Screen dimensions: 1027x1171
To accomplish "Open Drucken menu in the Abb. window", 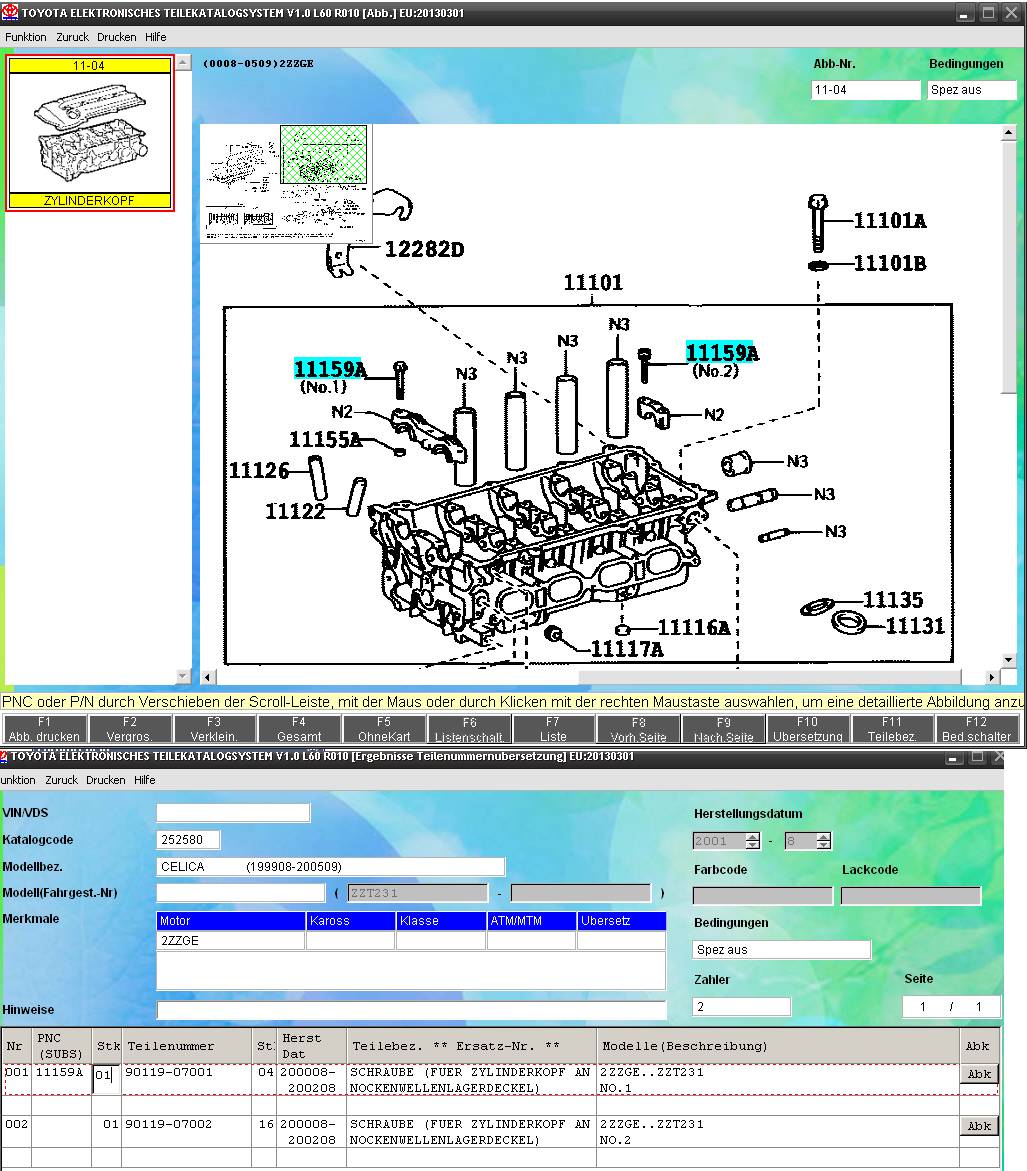I will pos(117,37).
